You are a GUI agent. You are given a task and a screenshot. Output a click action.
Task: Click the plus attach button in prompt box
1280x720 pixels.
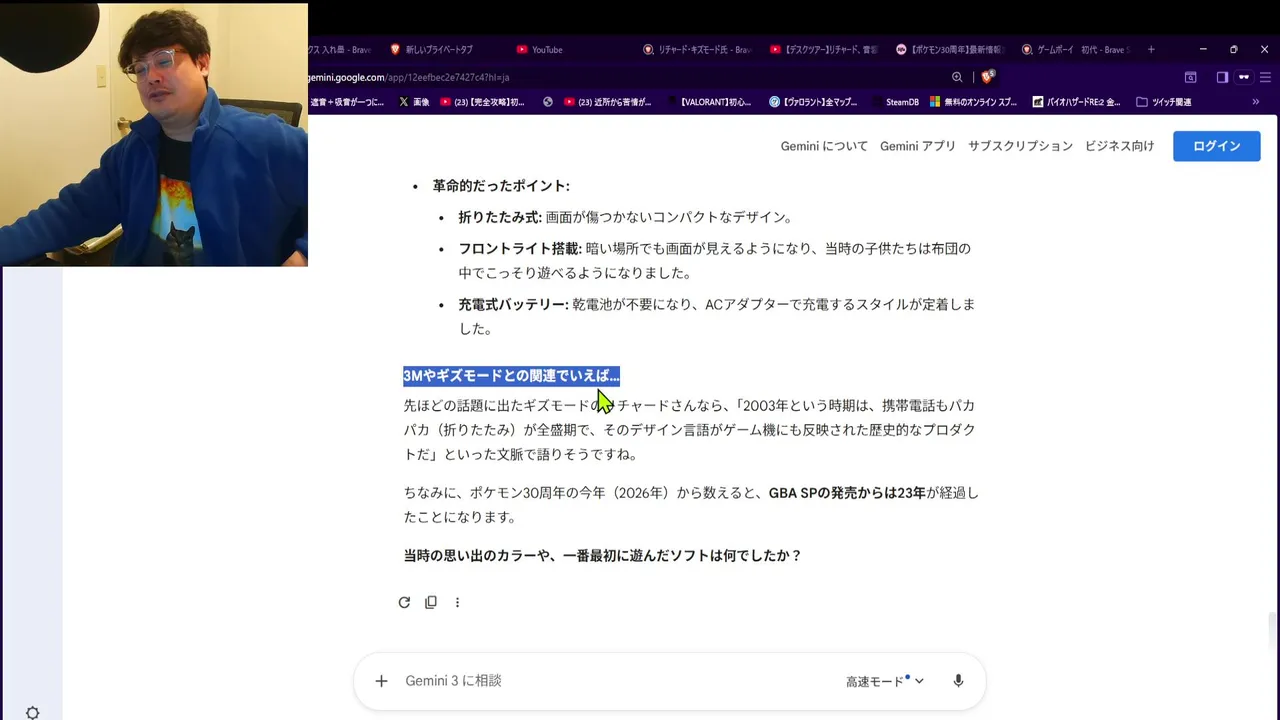(381, 681)
